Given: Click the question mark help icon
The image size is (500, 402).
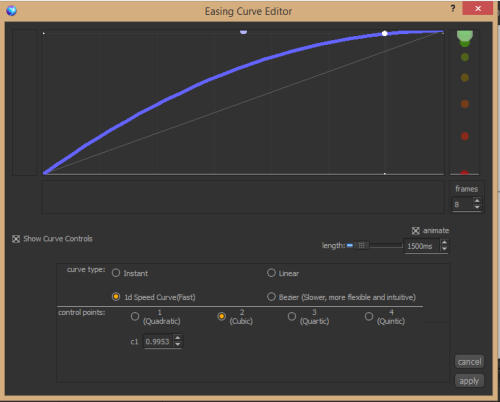Looking at the screenshot, I should (x=453, y=9).
